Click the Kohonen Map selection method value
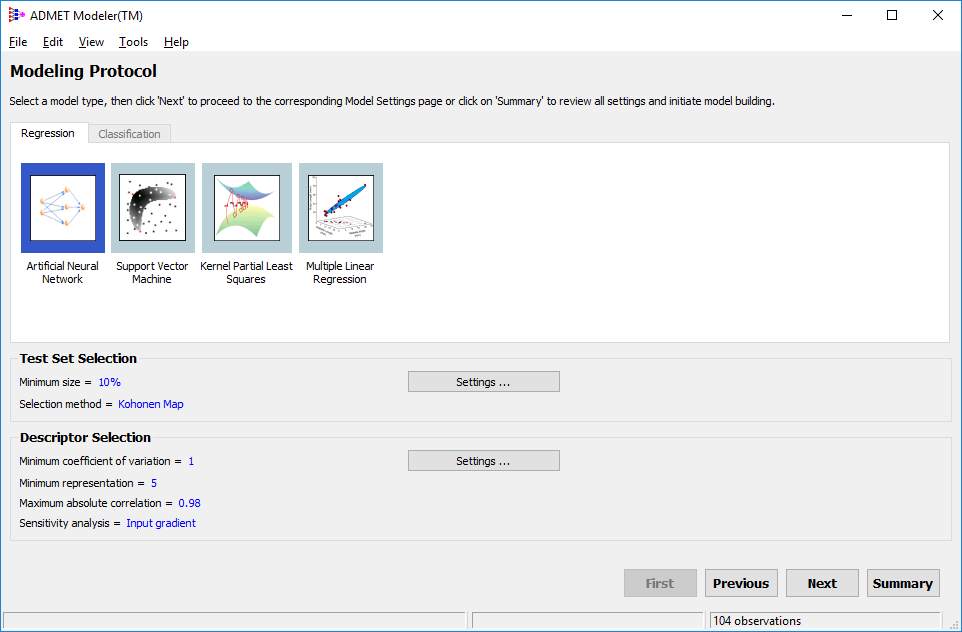962x632 pixels. (151, 404)
